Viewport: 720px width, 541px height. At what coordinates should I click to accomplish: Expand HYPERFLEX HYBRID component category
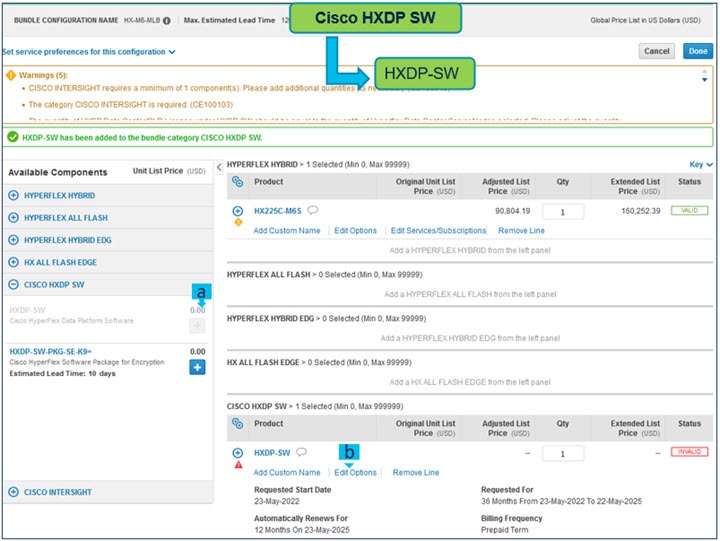[x=14, y=195]
